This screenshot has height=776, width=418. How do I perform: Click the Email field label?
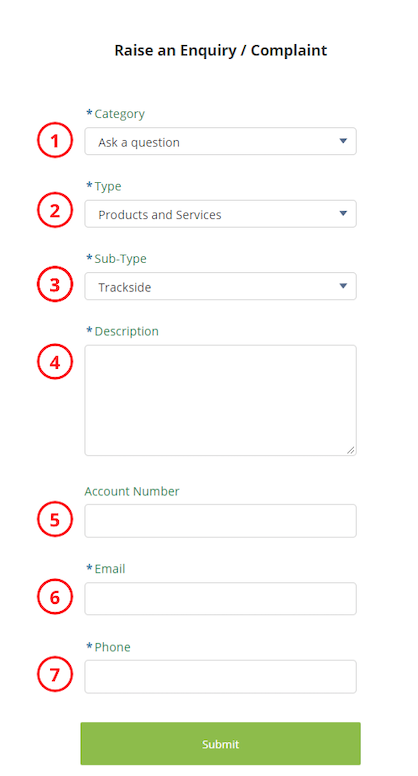coord(110,569)
